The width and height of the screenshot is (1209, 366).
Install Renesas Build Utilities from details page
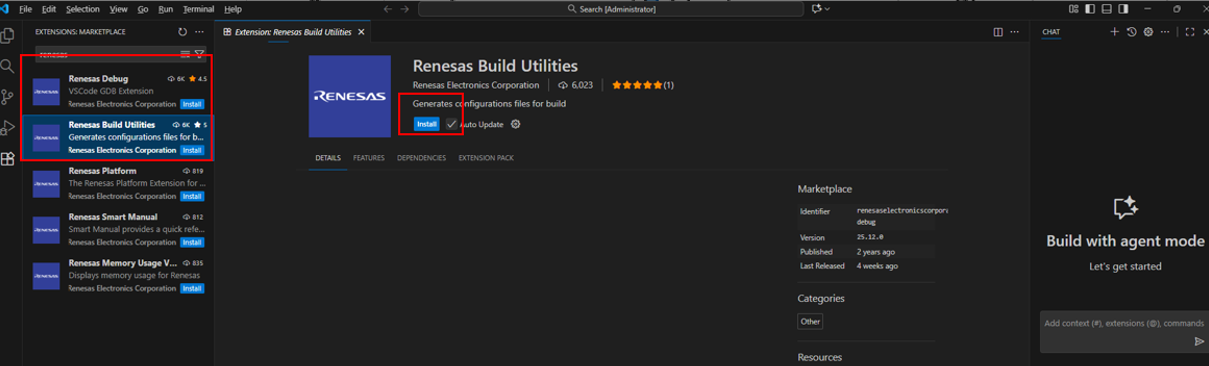coord(427,124)
